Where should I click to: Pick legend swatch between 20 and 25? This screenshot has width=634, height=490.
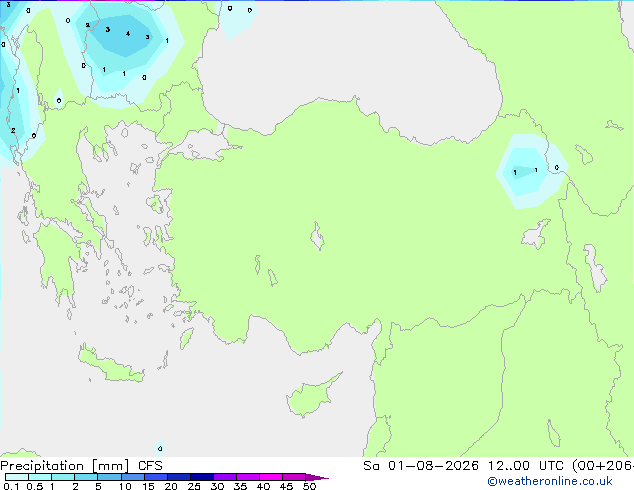tap(179, 477)
